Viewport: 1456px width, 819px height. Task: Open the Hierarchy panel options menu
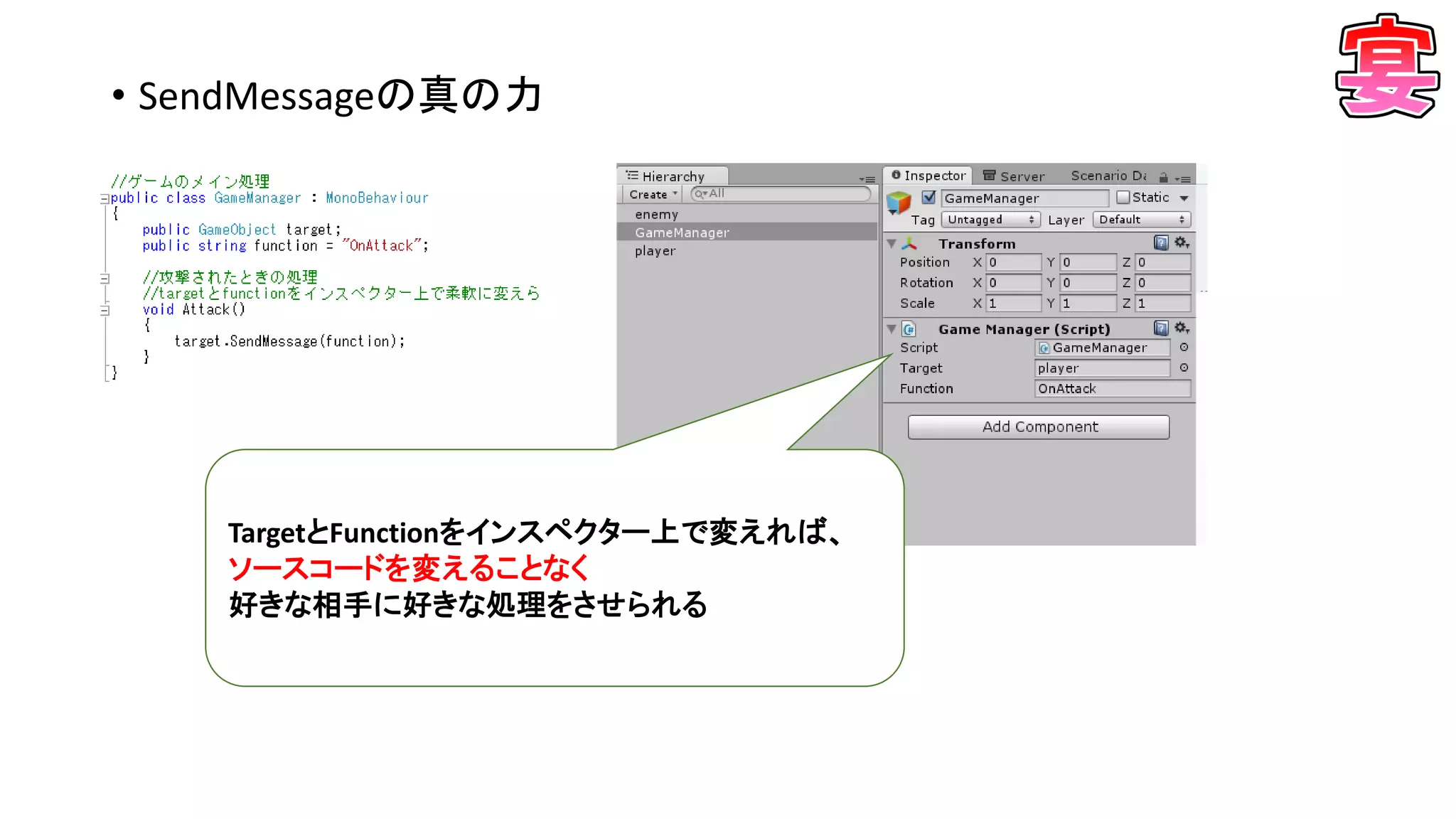click(867, 179)
